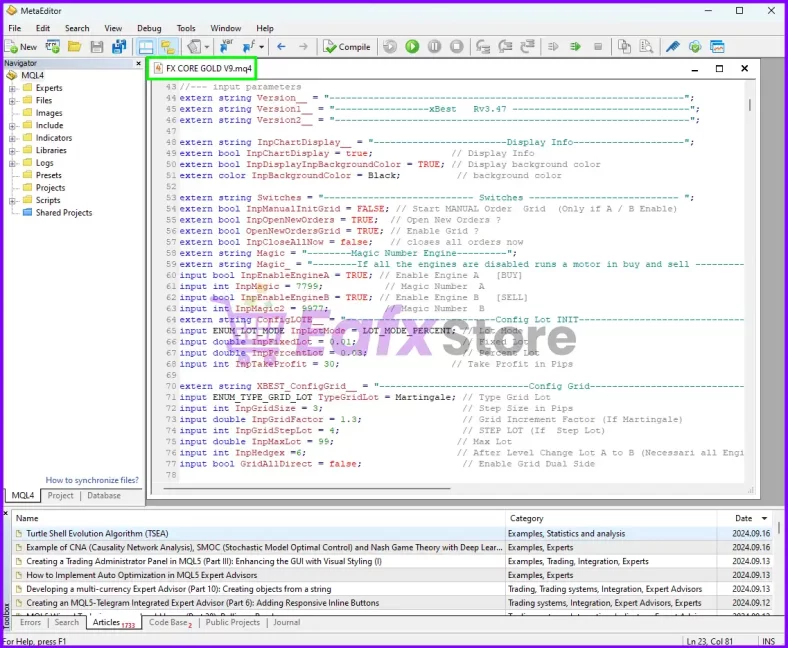The image size is (788, 648).
Task: Save the file with the floppy icon
Action: tap(96, 47)
